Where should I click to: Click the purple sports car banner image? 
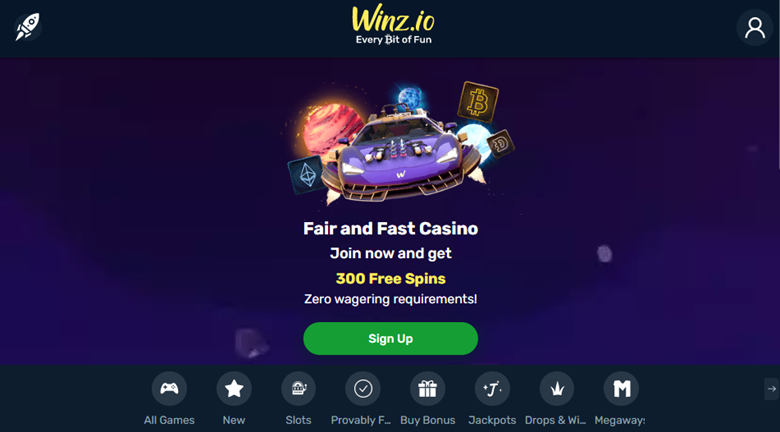point(399,152)
